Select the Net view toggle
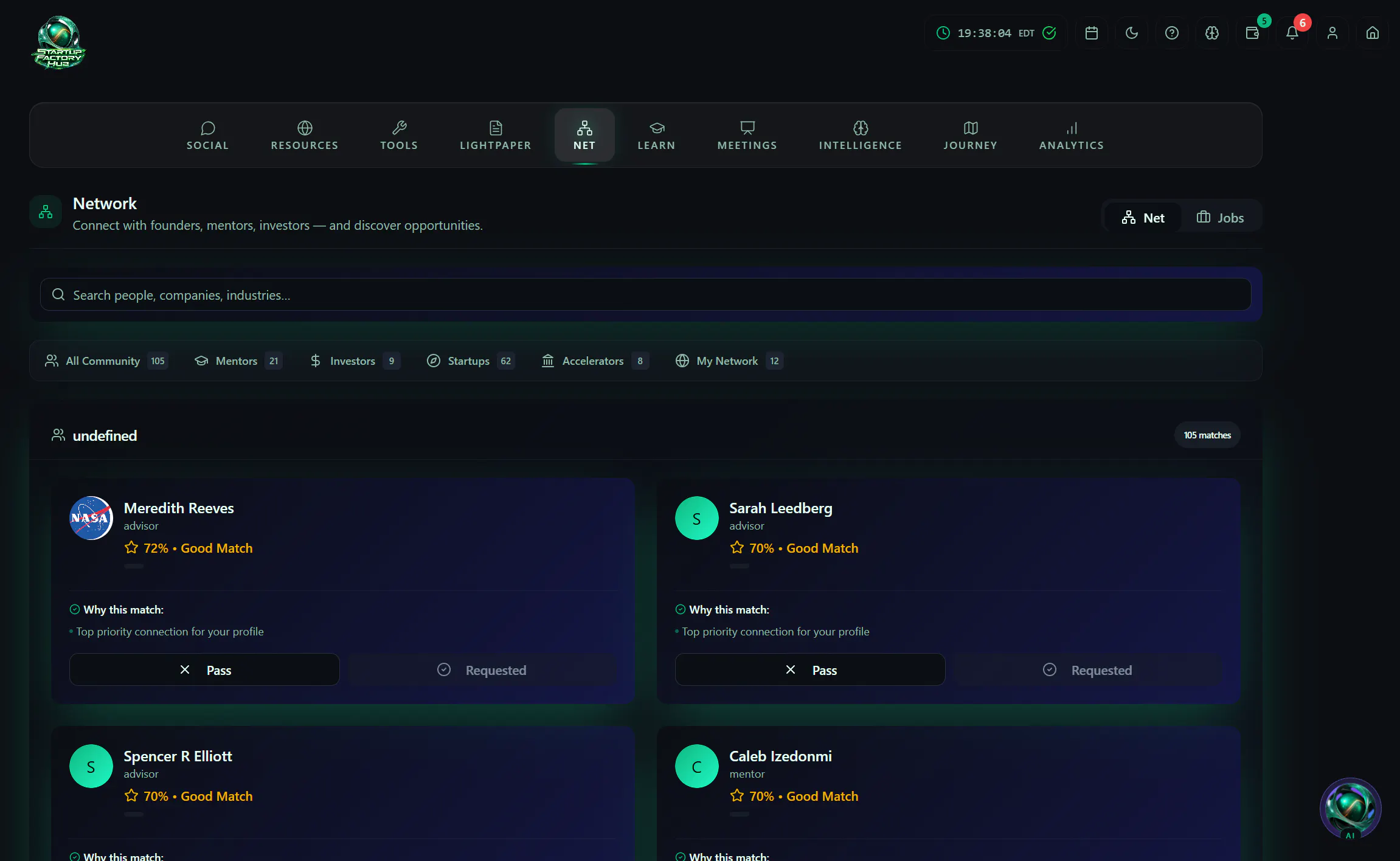Screen dimensions: 1400x861 [x=1143, y=218]
